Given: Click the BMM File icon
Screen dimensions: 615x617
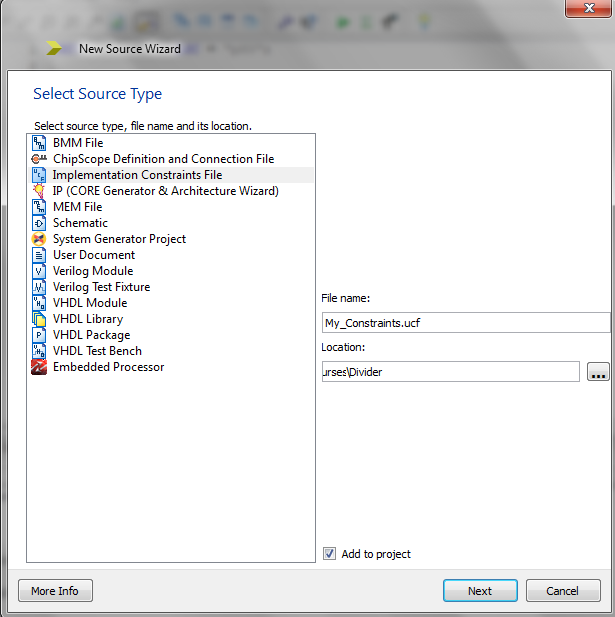Looking at the screenshot, I should point(39,143).
